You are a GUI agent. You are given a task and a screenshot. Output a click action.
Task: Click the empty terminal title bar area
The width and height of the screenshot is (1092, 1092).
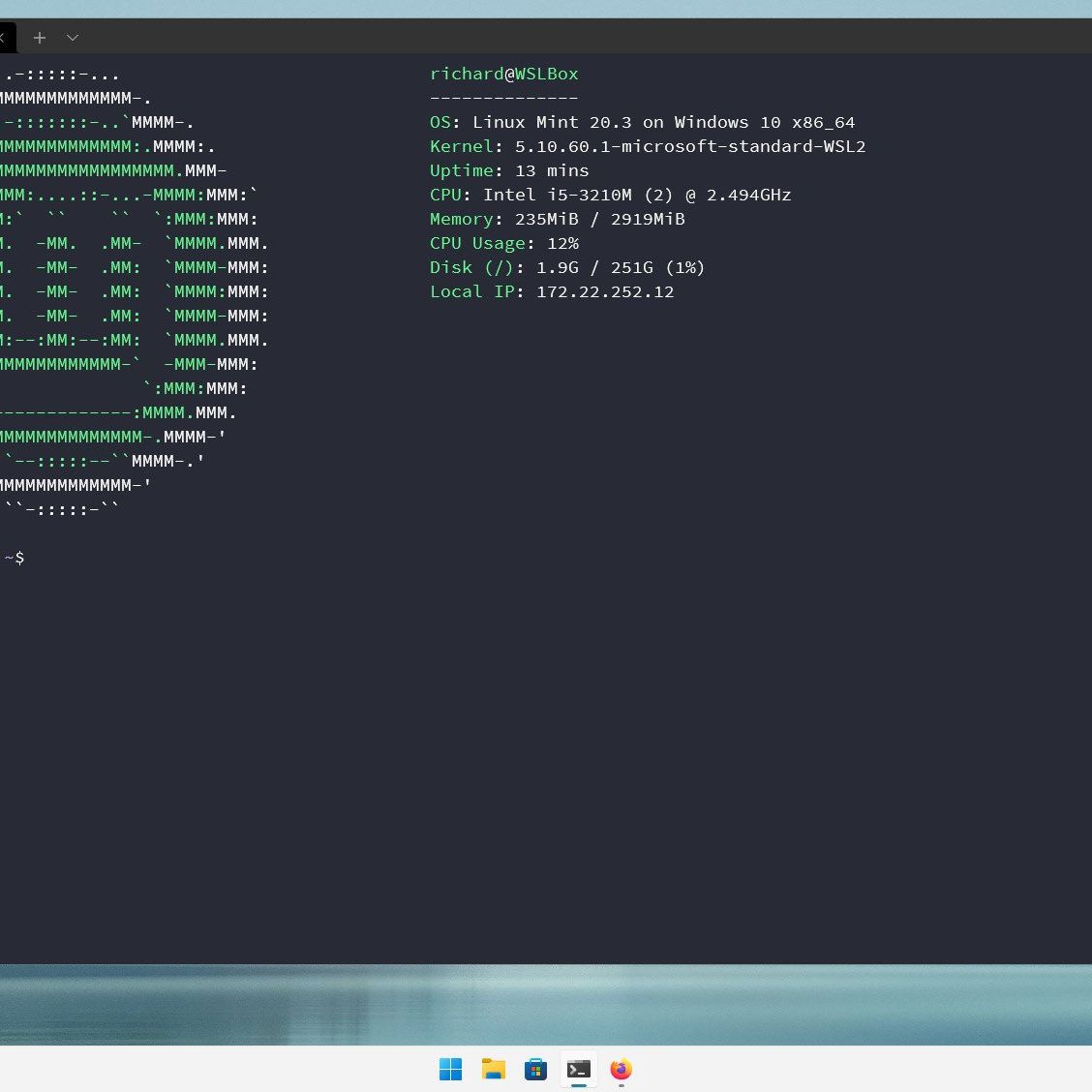(x=581, y=37)
